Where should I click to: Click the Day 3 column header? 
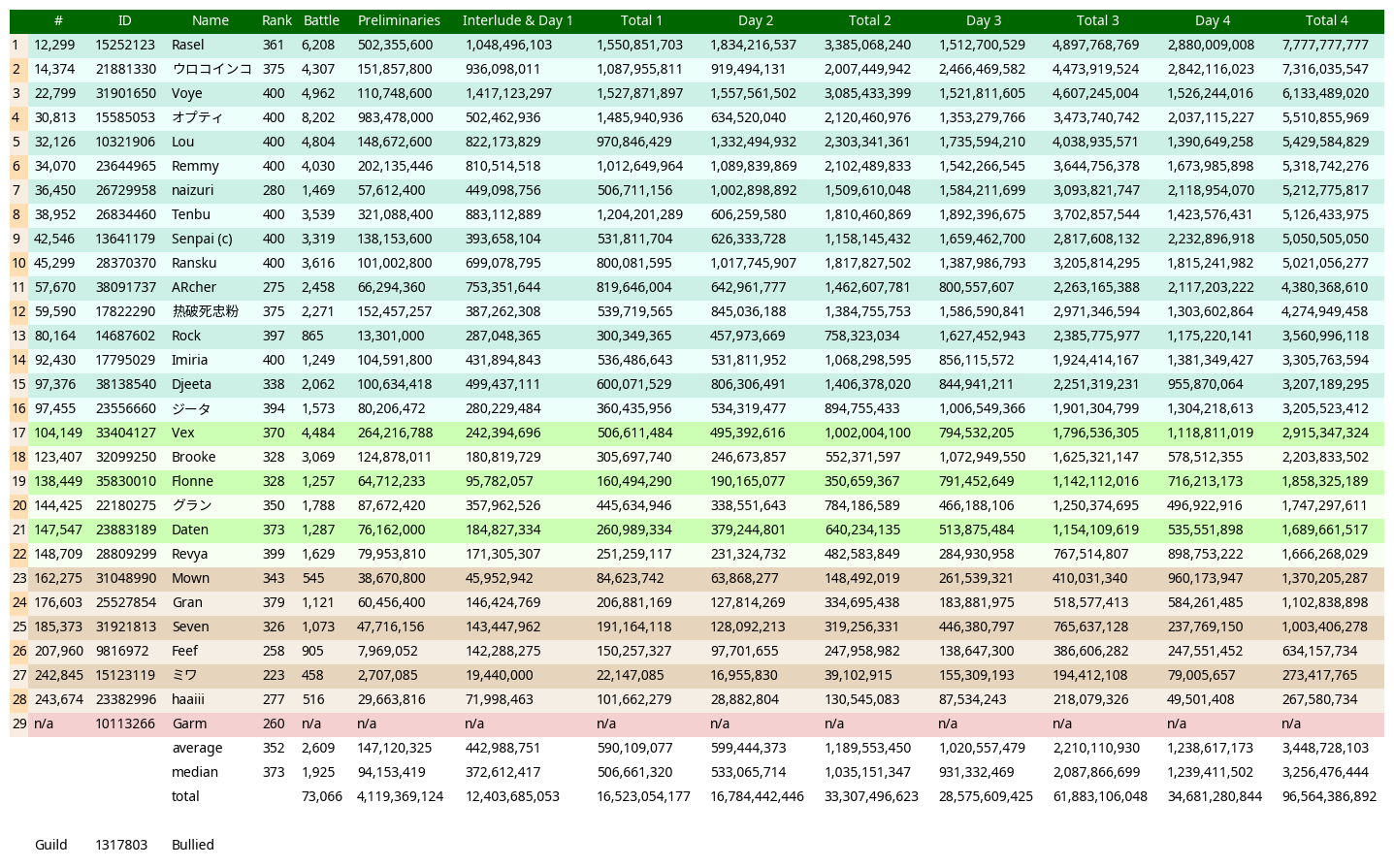pyautogui.click(x=984, y=20)
